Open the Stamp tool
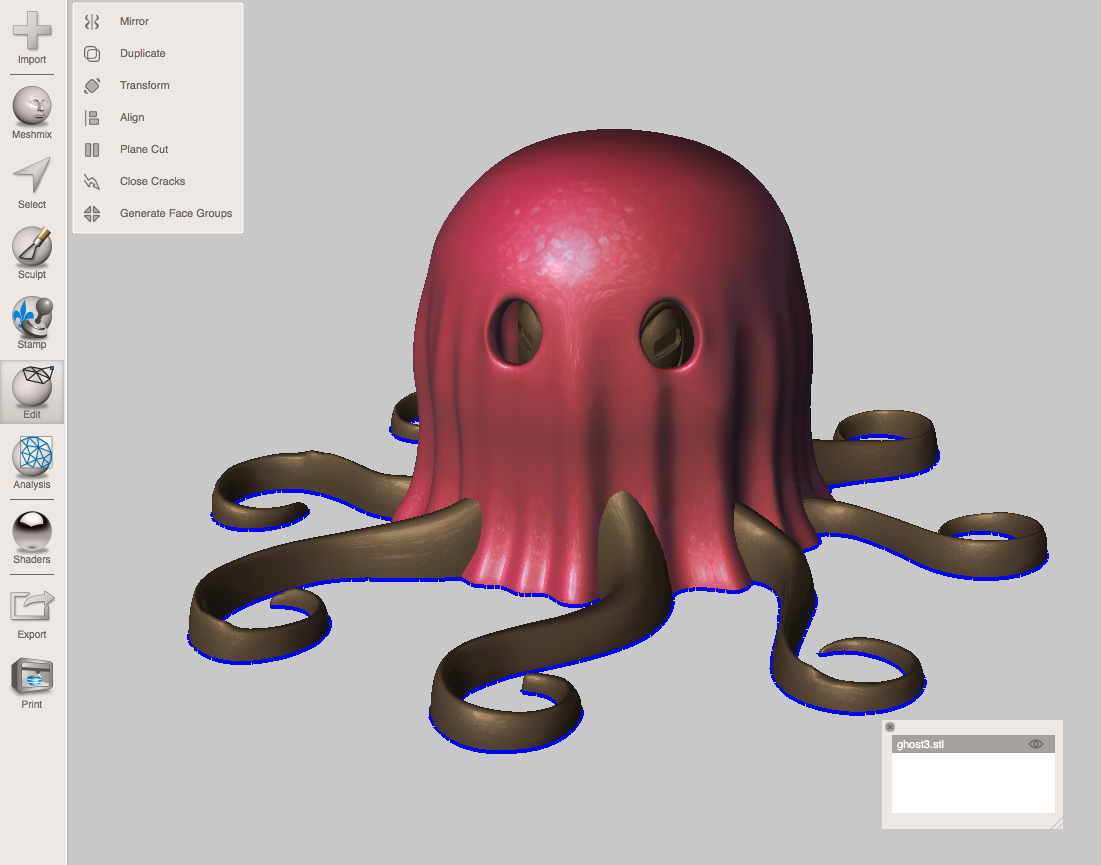Image resolution: width=1101 pixels, height=865 pixels. [31, 320]
